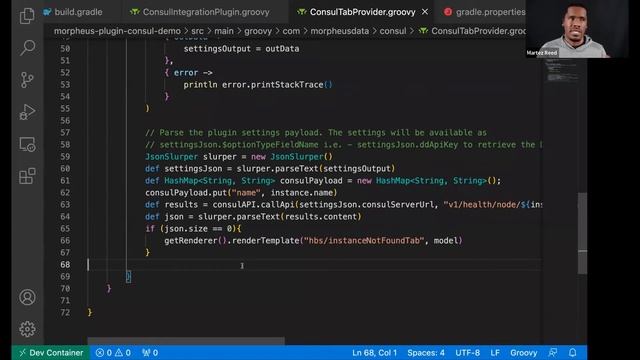Screen dimensions: 640x360
Task: Click line number 72 in gutter
Action: [65, 313]
